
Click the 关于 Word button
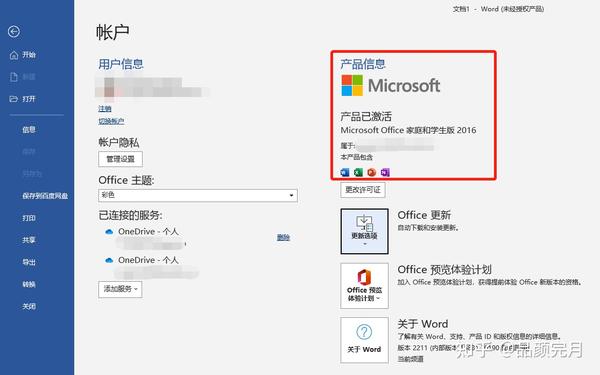pyautogui.click(x=365, y=340)
